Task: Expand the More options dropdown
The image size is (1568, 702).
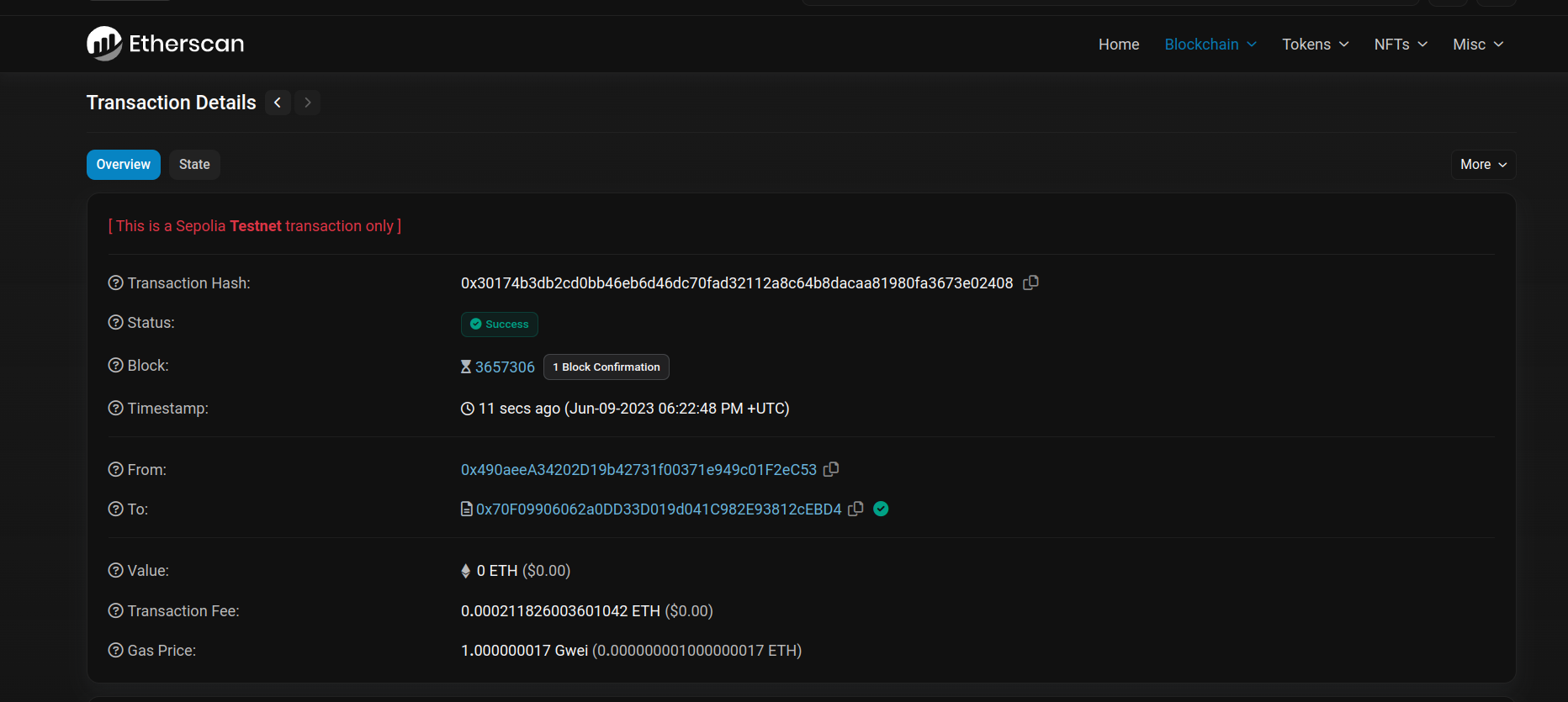Action: click(x=1484, y=165)
